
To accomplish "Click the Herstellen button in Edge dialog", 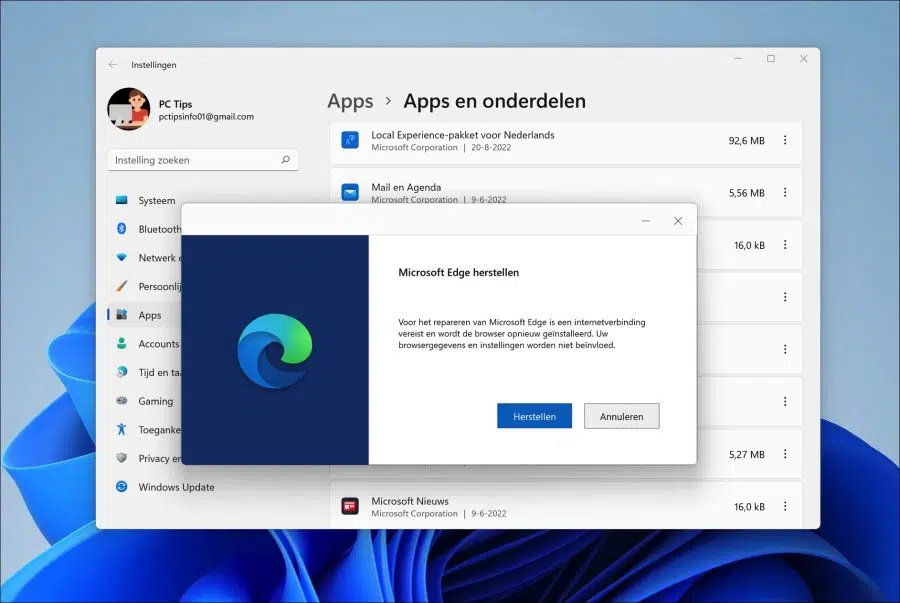I will pyautogui.click(x=534, y=416).
